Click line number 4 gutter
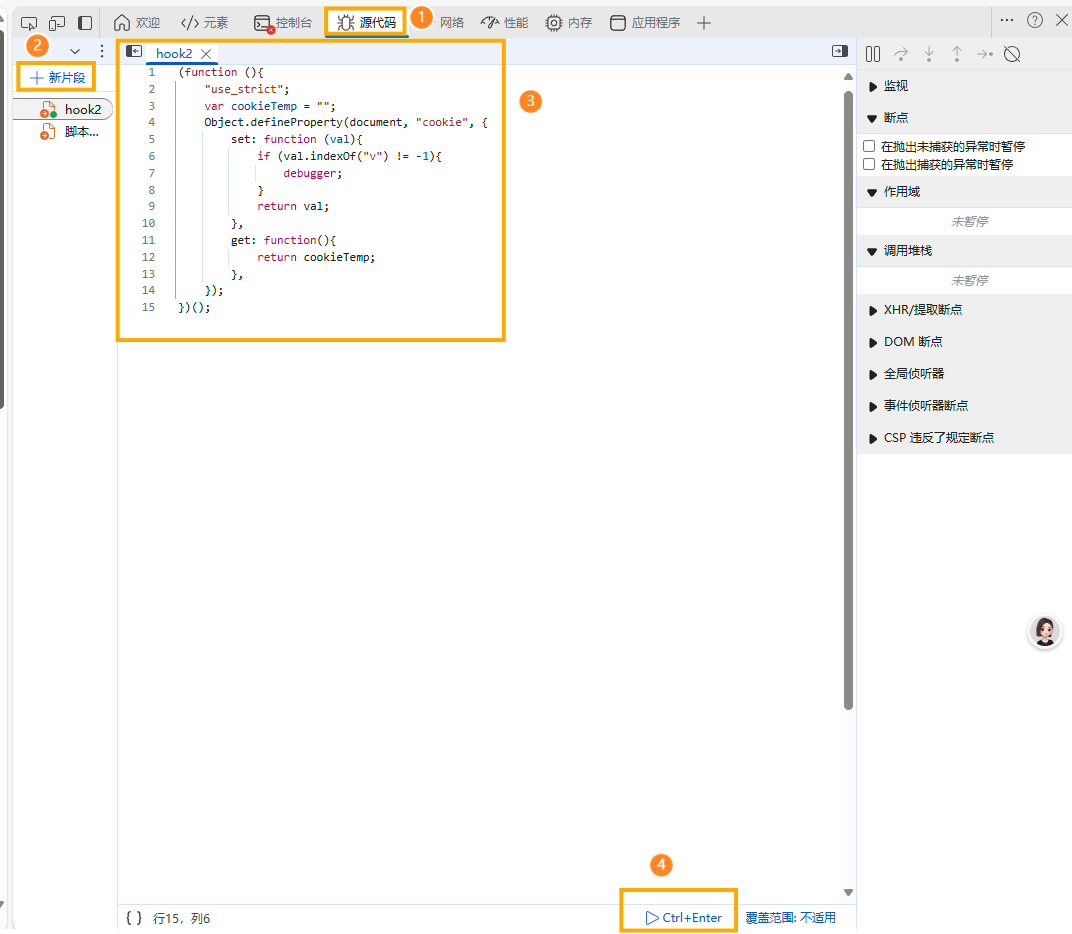Screen dimensions: 1072x934 click(151, 122)
